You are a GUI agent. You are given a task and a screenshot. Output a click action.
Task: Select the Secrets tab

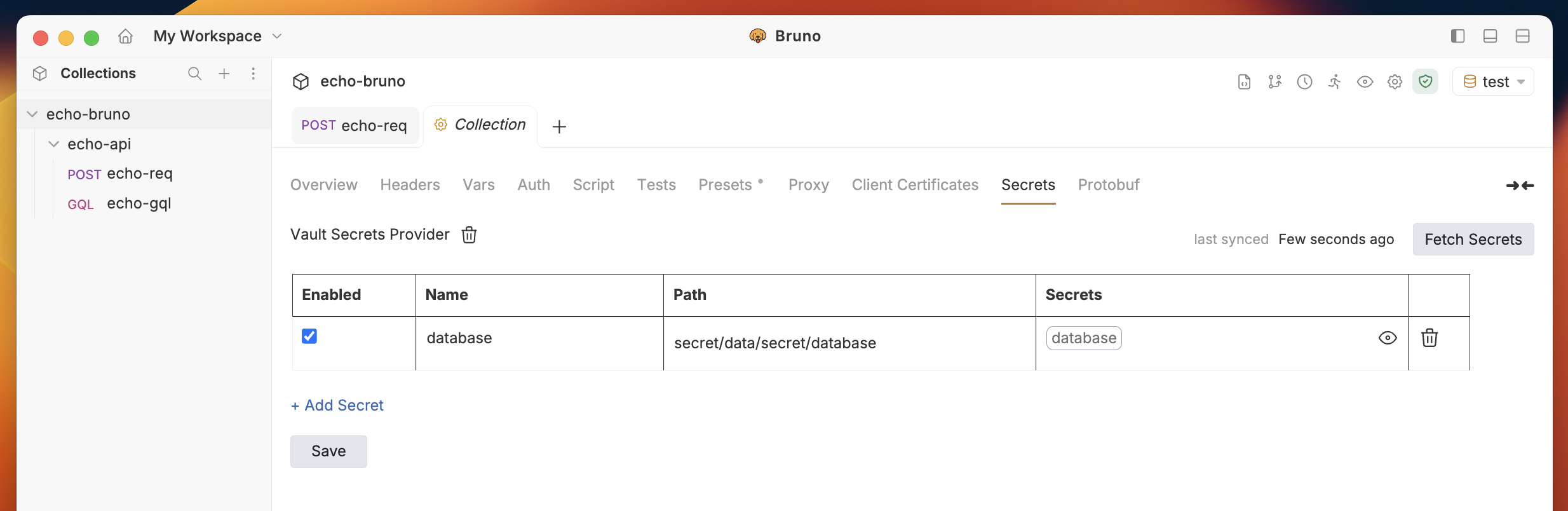(1028, 185)
